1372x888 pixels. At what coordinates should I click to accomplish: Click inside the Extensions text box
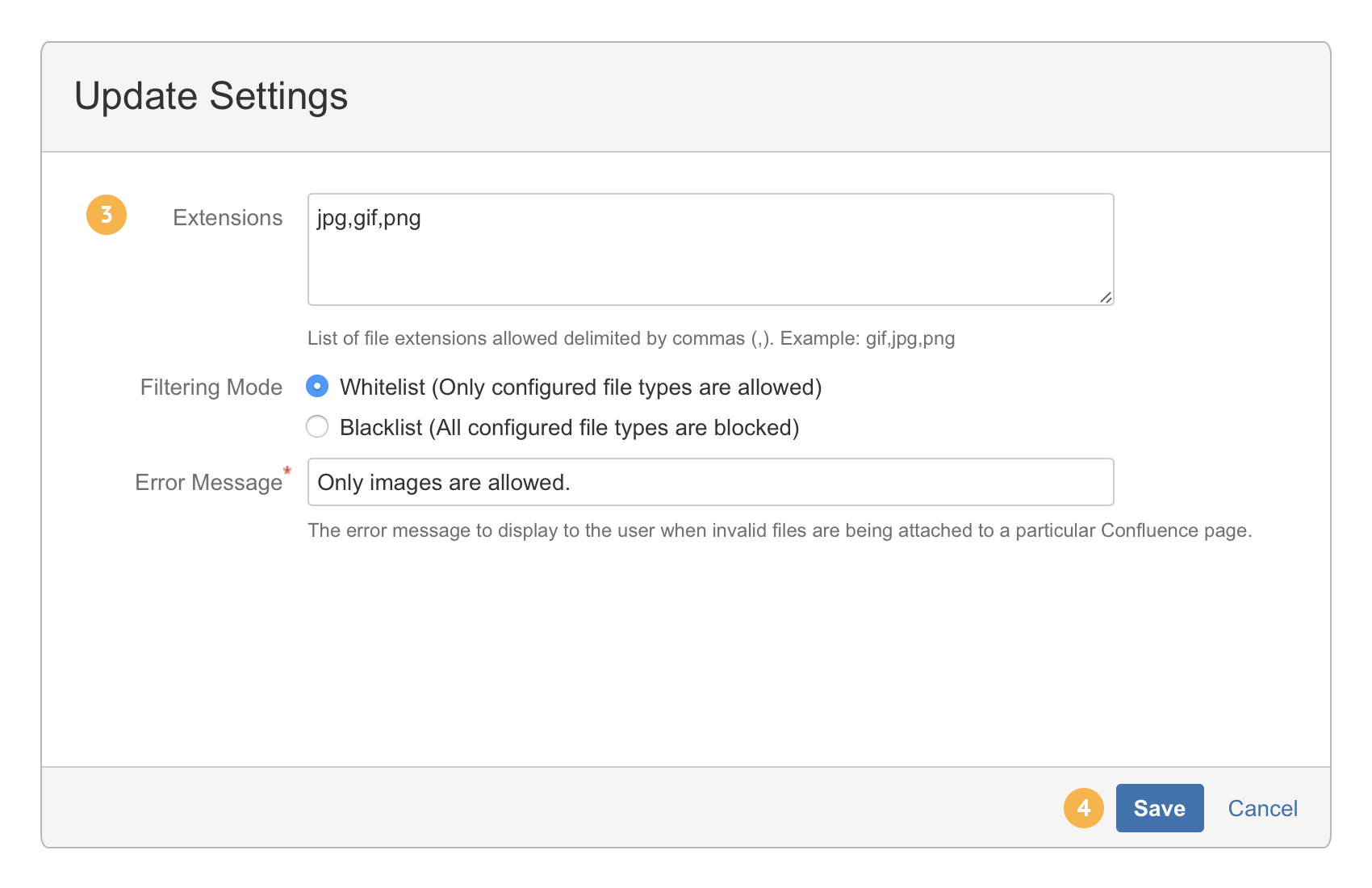[x=709, y=248]
